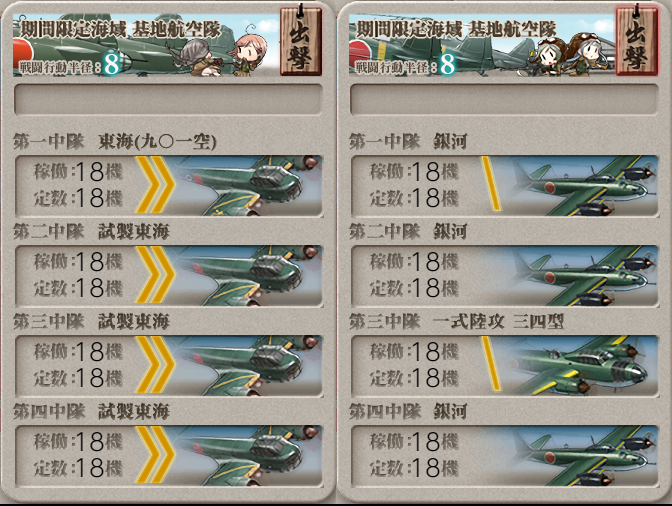
Task: Select right 第四中隊 銀河 plane slot
Action: (x=505, y=456)
